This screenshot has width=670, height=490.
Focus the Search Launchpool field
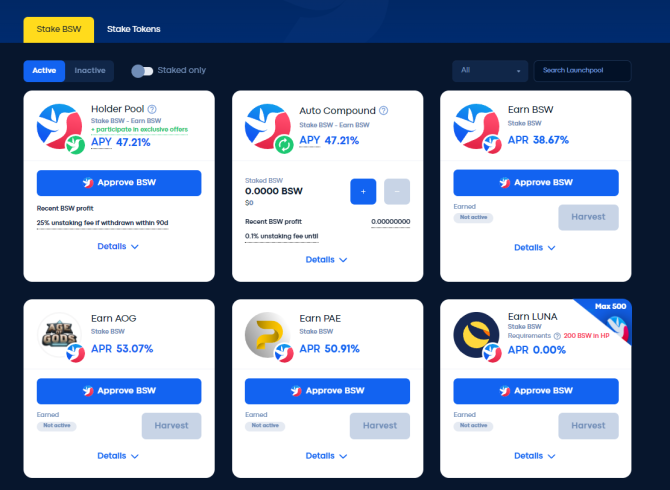(582, 71)
